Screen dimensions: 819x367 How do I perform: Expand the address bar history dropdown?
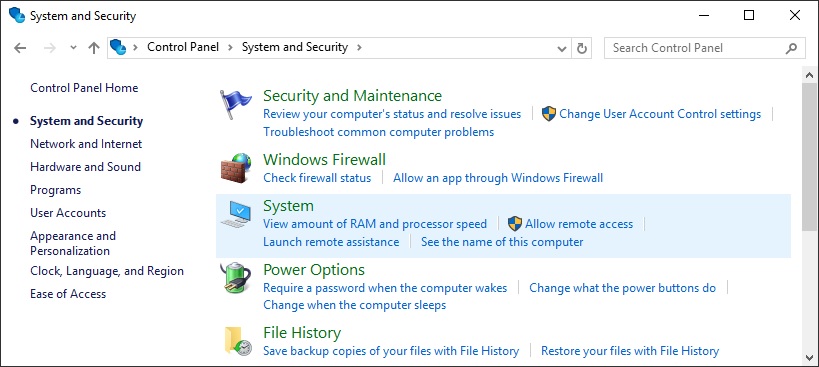pyautogui.click(x=562, y=49)
